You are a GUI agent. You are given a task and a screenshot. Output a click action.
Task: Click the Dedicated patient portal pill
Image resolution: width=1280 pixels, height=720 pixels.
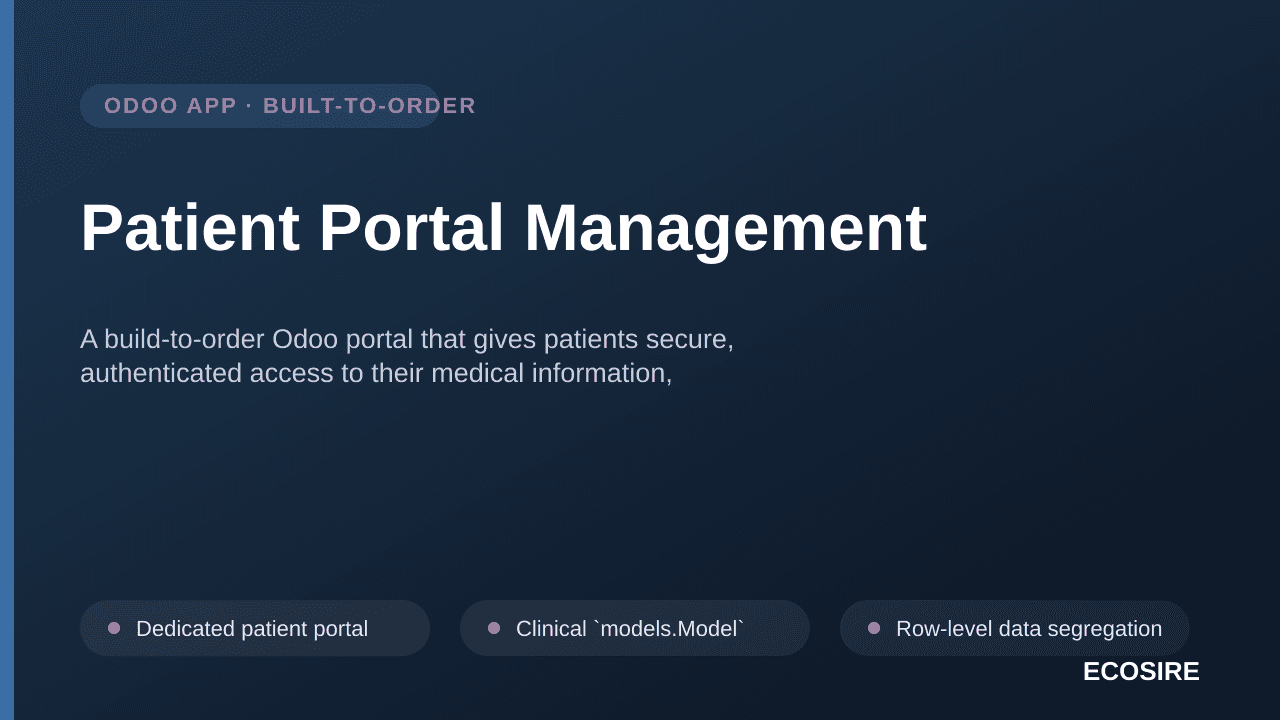255,628
